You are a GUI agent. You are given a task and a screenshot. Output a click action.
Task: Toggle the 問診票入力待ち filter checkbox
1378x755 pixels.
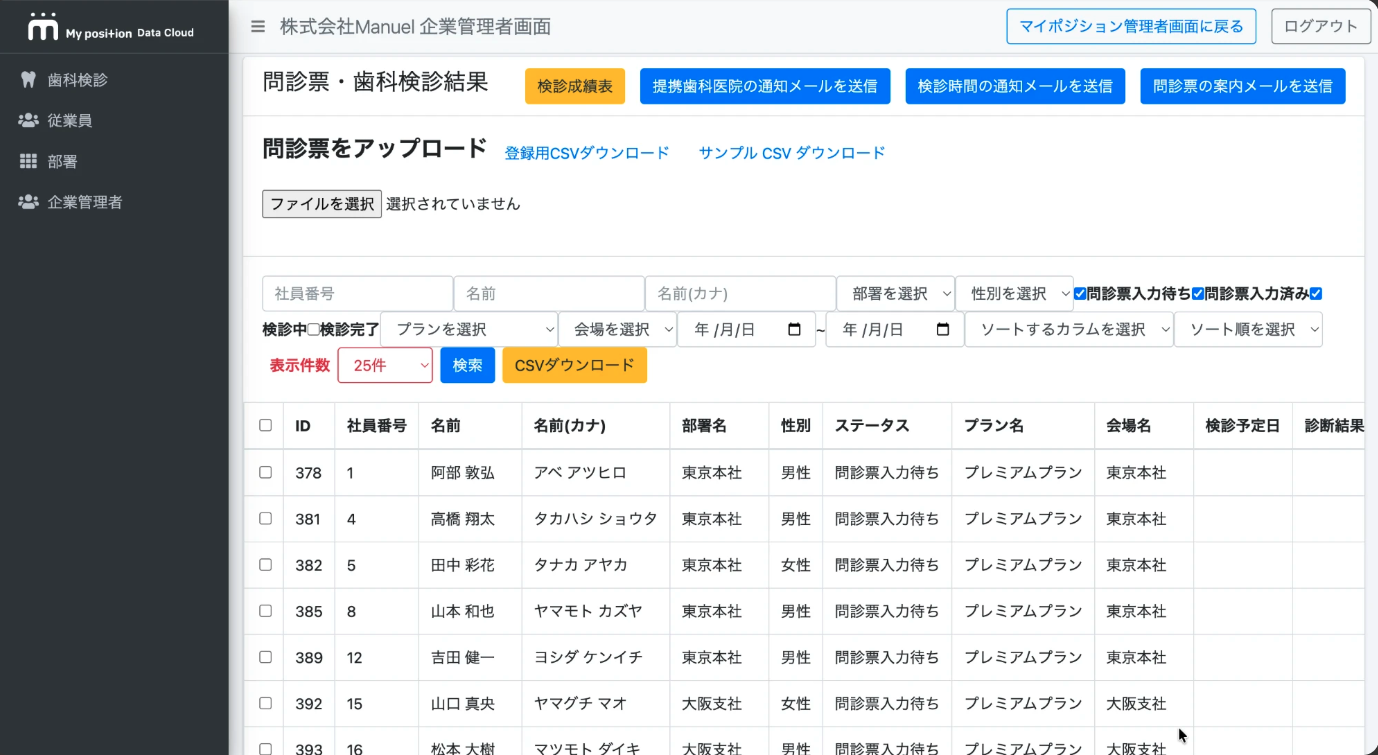1080,294
